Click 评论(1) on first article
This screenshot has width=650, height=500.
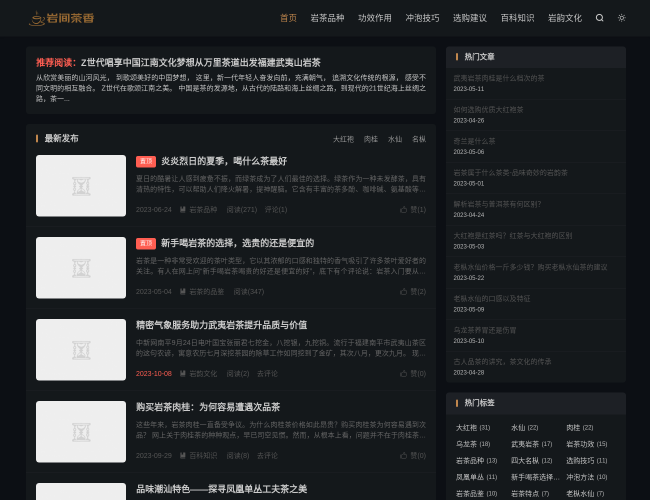point(276,210)
